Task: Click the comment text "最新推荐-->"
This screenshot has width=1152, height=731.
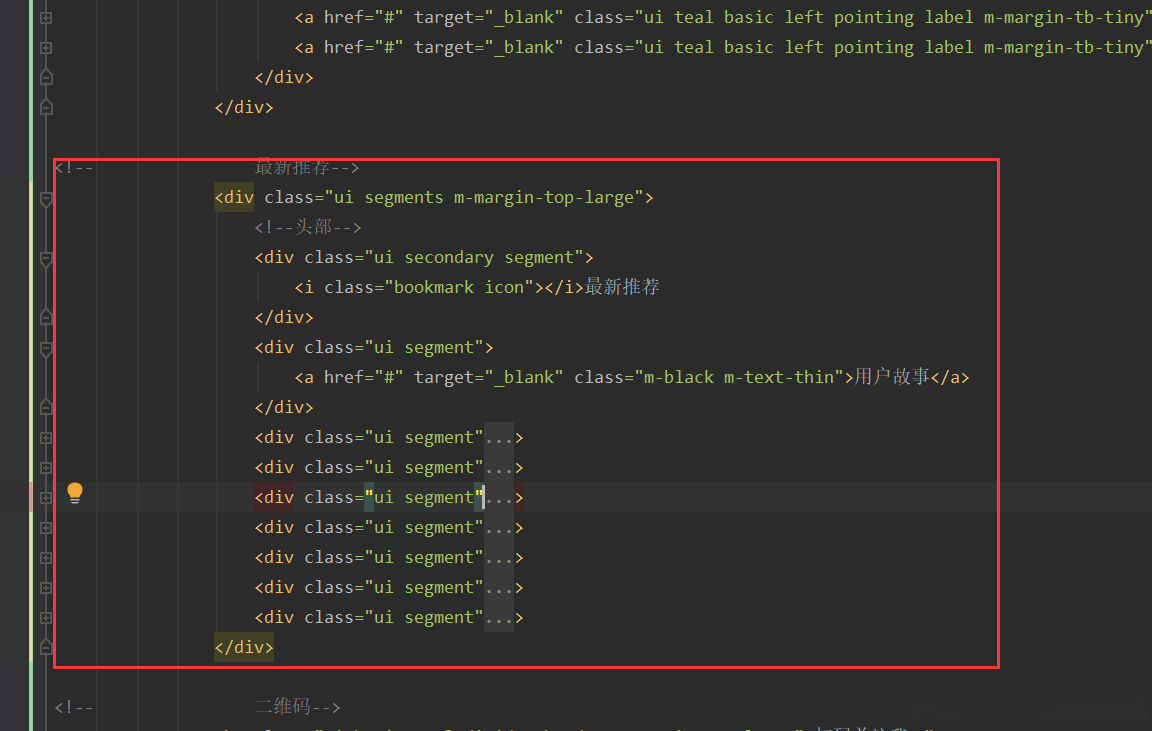Action: (307, 168)
